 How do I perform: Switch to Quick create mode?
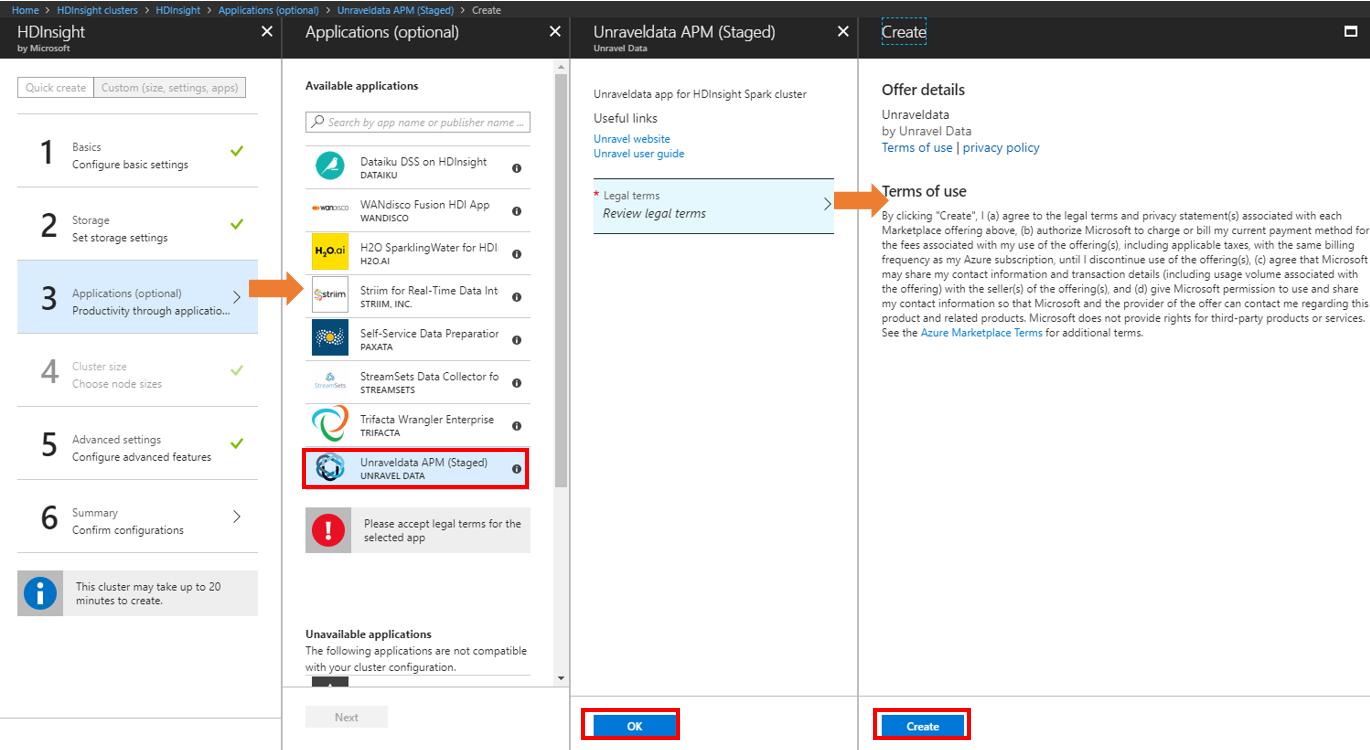click(56, 88)
